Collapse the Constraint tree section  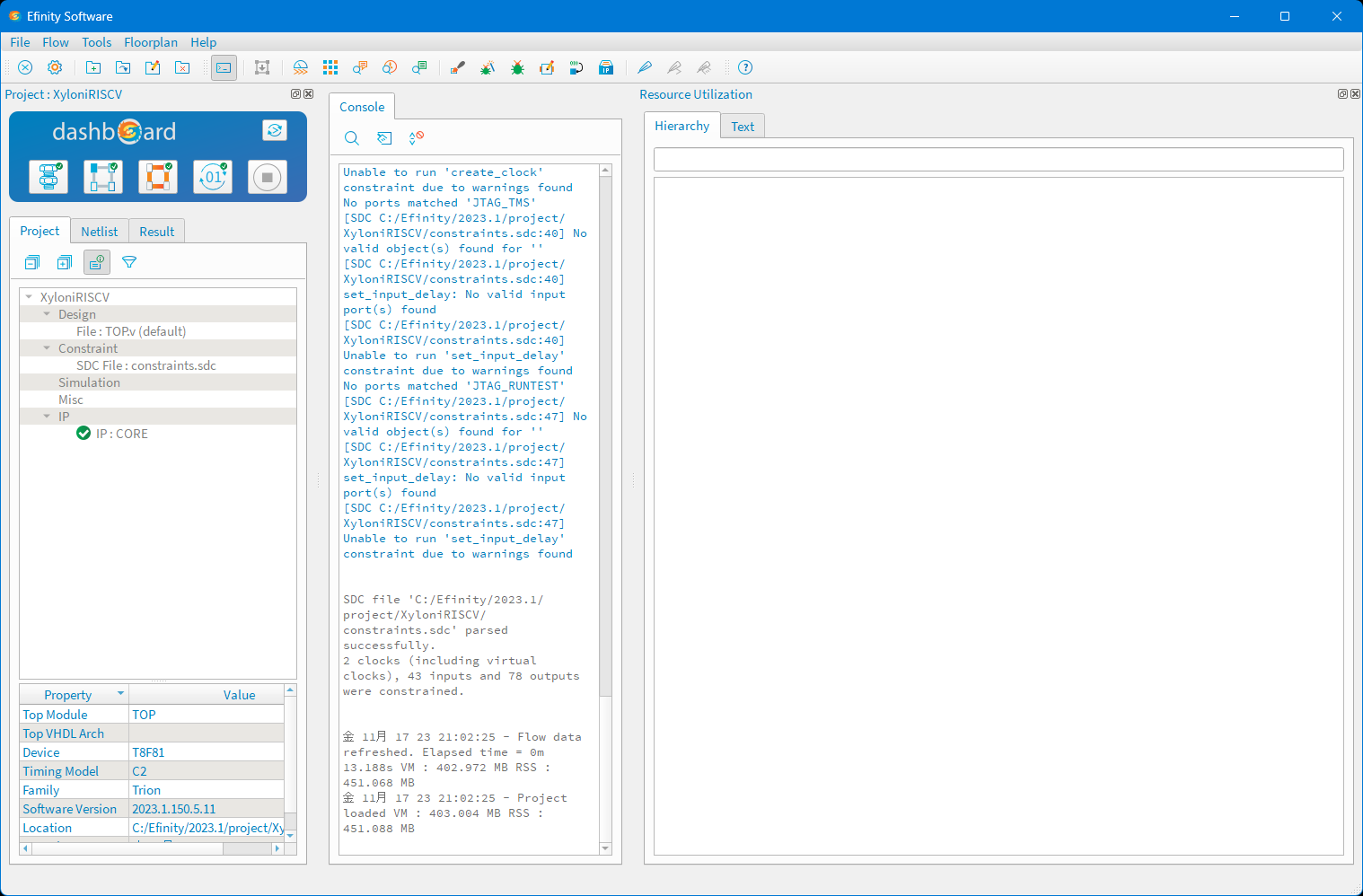pos(48,348)
